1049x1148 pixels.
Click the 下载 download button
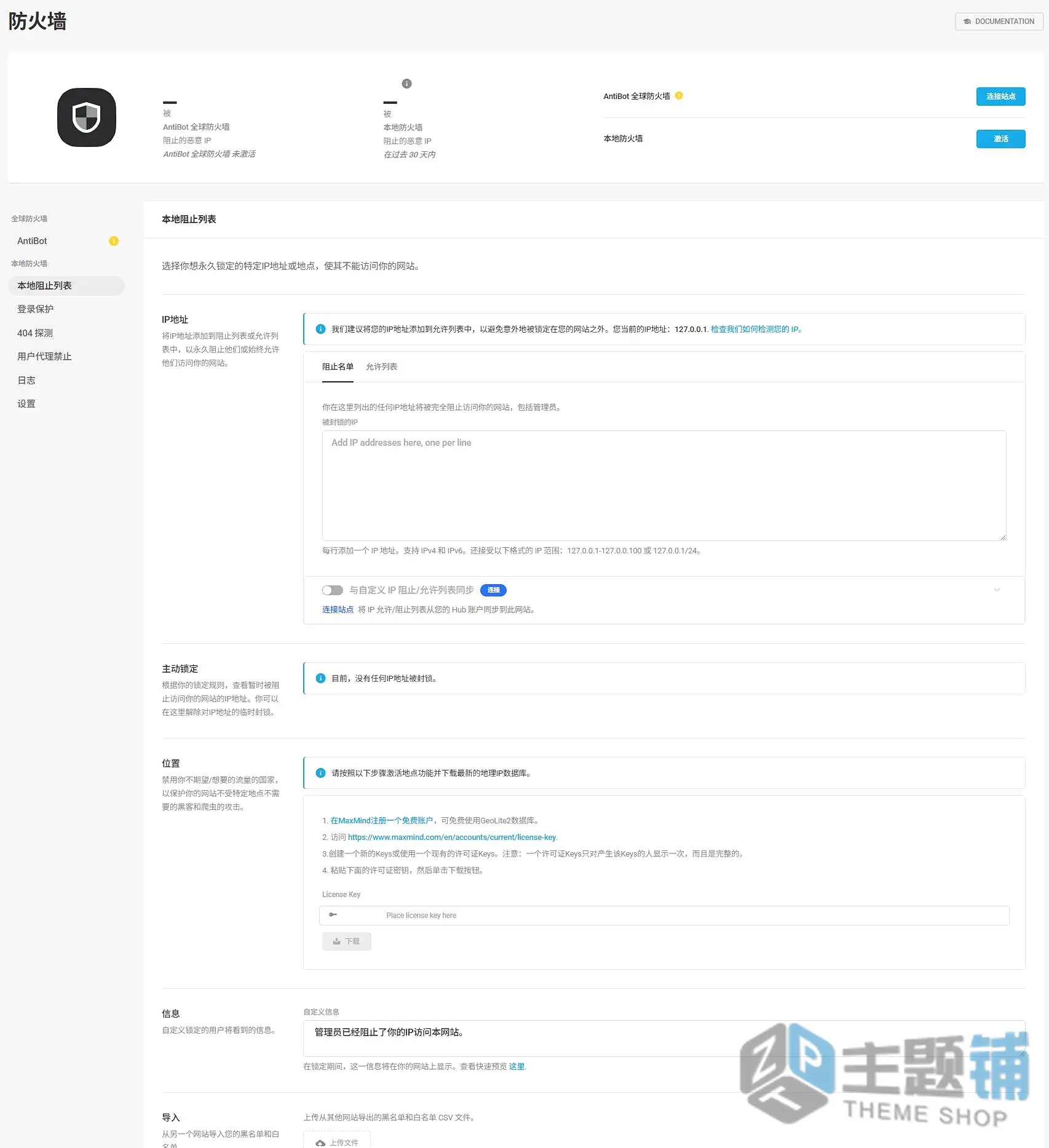(346, 941)
